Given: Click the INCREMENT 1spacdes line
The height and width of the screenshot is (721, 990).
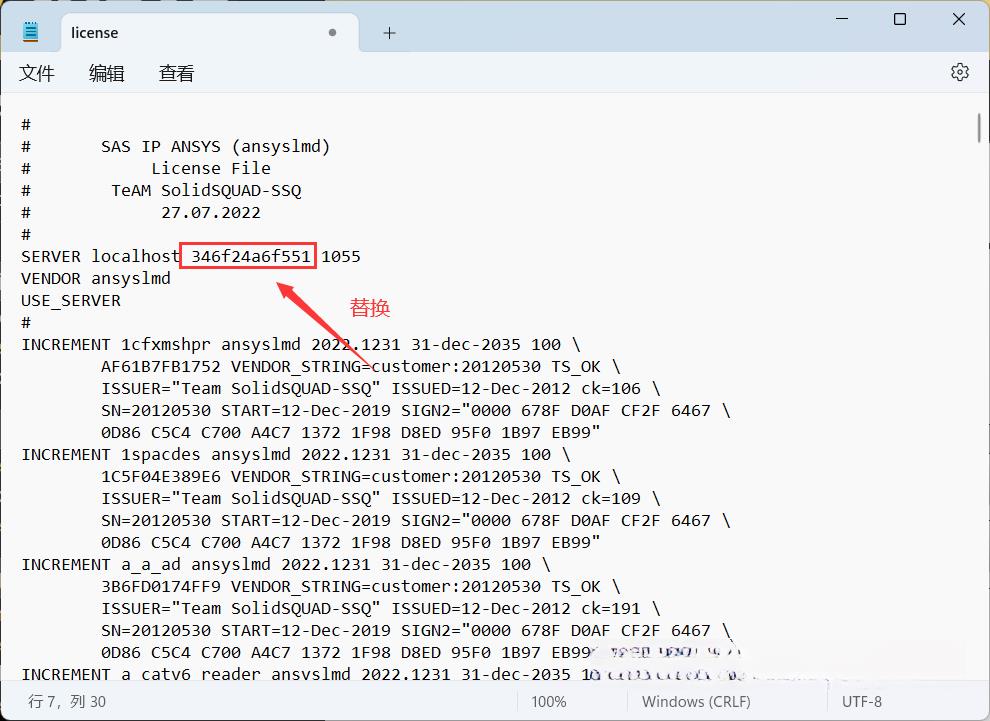Looking at the screenshot, I should click(x=295, y=455).
